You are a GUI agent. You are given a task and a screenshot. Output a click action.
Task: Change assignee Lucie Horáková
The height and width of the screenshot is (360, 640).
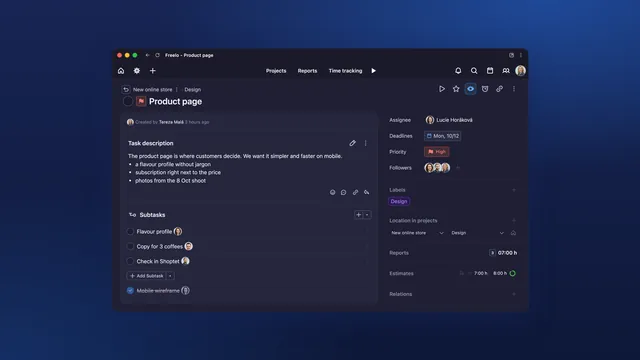coord(449,120)
